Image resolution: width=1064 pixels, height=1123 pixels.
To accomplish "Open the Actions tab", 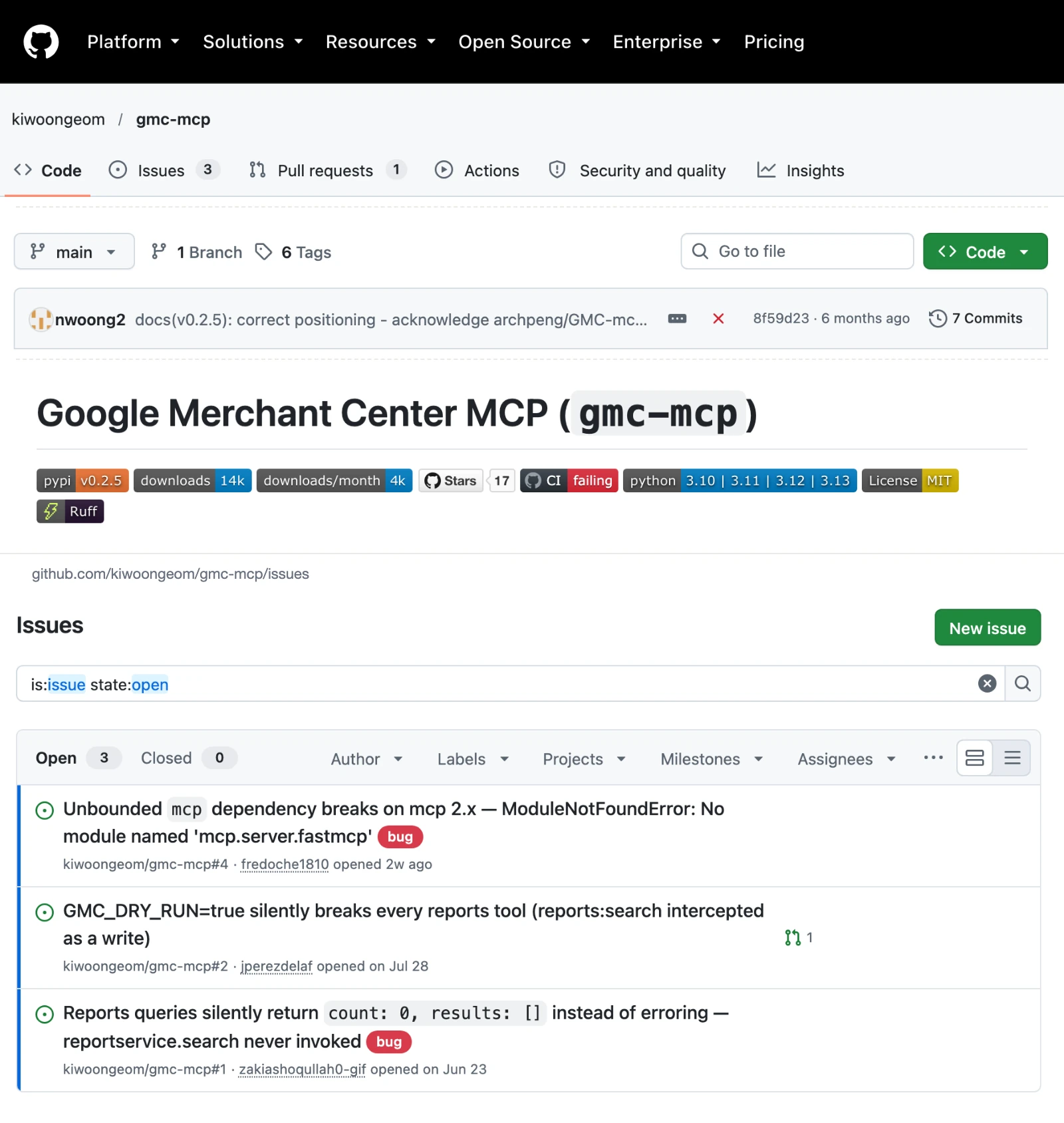I will (477, 171).
